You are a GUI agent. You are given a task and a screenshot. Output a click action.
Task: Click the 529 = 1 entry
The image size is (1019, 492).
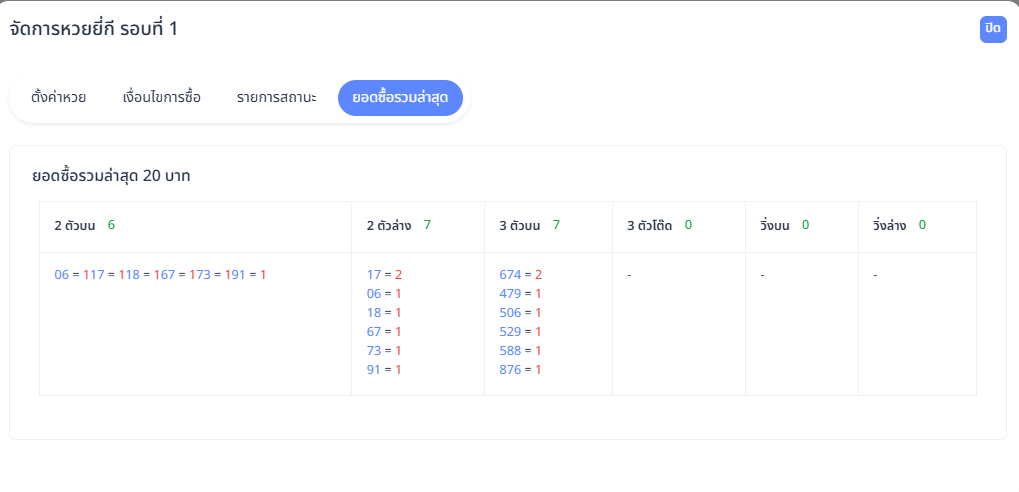[520, 331]
